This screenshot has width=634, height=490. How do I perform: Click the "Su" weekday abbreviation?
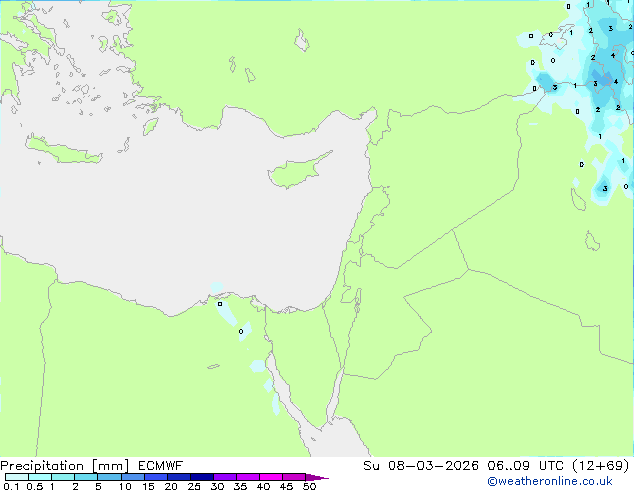[371, 466]
